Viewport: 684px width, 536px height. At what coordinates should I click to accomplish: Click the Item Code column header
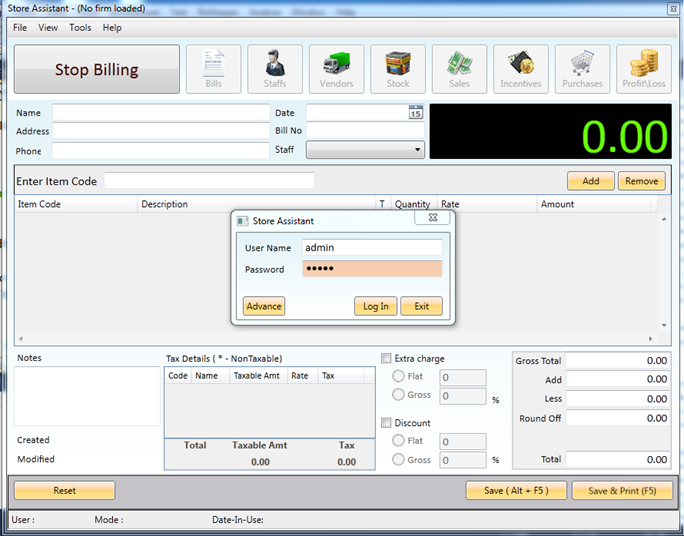[76, 204]
